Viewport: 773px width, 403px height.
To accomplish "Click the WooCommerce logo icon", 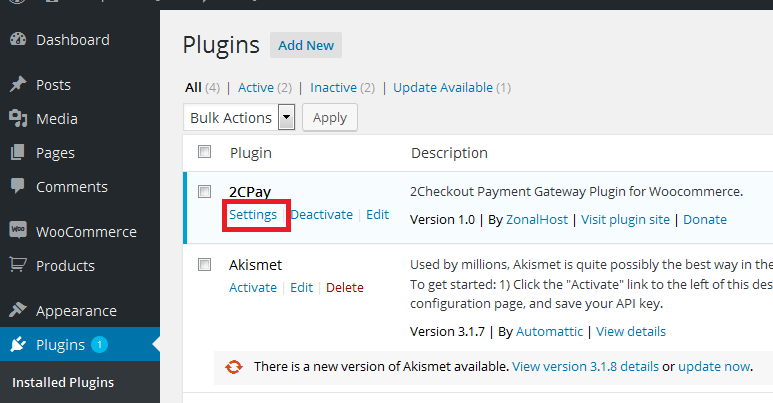I will (x=18, y=230).
